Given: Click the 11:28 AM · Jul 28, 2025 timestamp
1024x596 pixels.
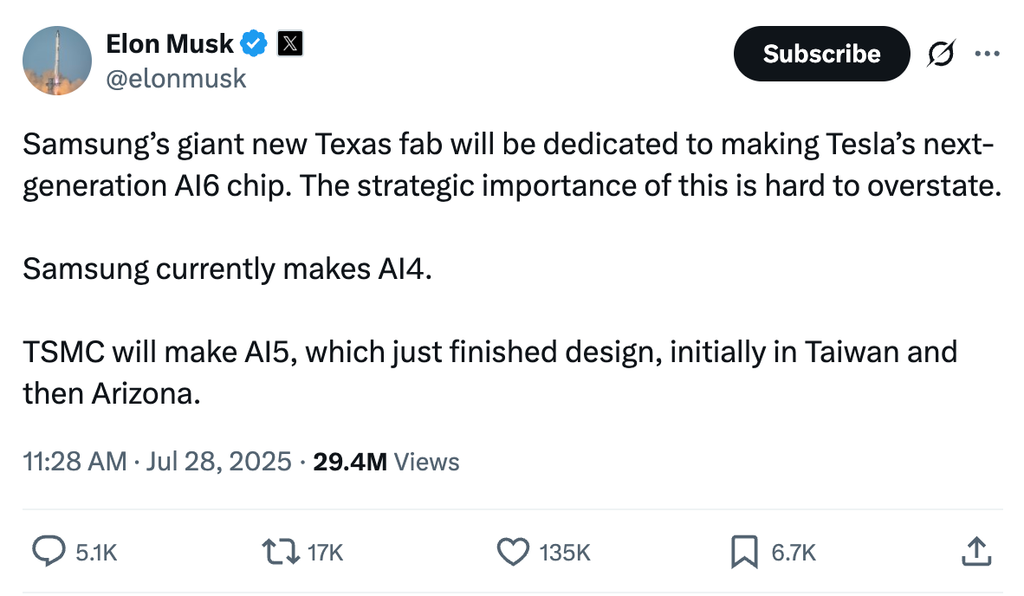Looking at the screenshot, I should click(158, 462).
